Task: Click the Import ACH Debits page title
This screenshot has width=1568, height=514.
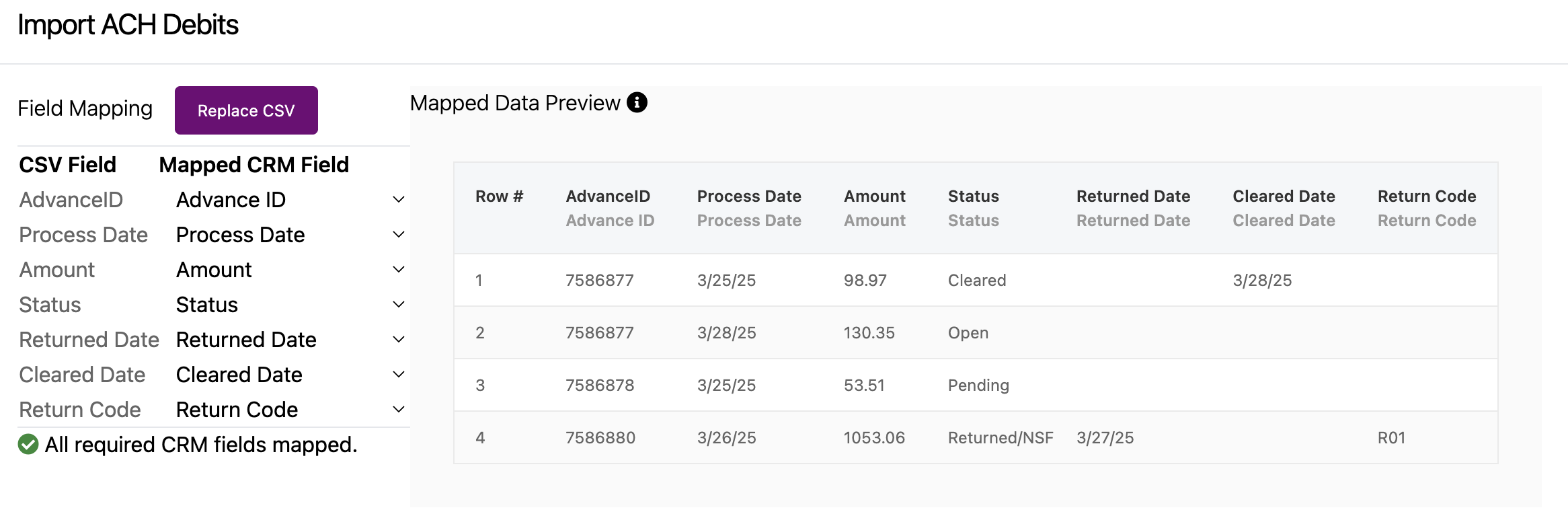Action: [x=128, y=25]
